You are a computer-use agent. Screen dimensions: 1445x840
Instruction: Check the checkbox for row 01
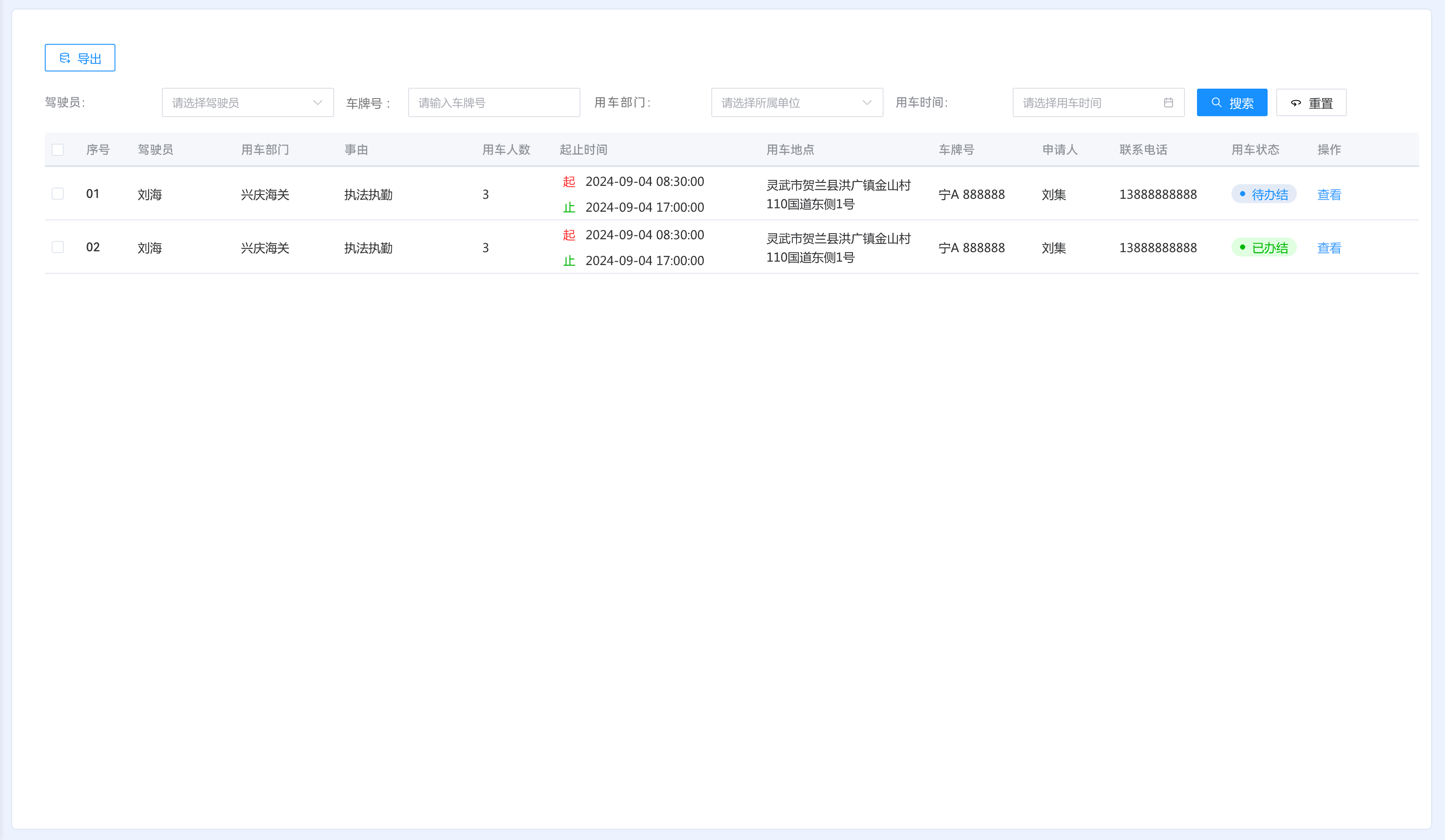point(58,194)
